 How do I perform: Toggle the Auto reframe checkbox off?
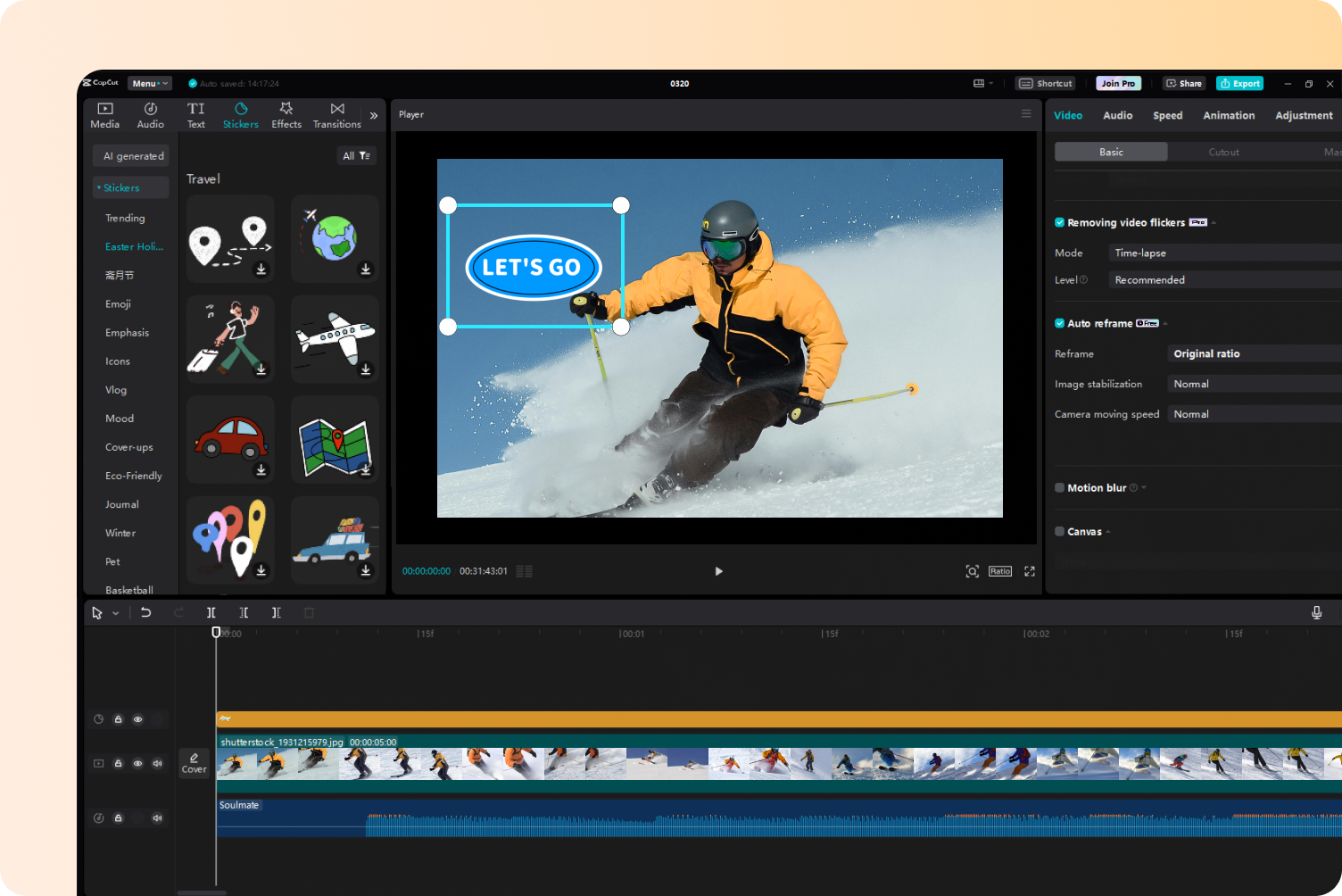pos(1060,323)
